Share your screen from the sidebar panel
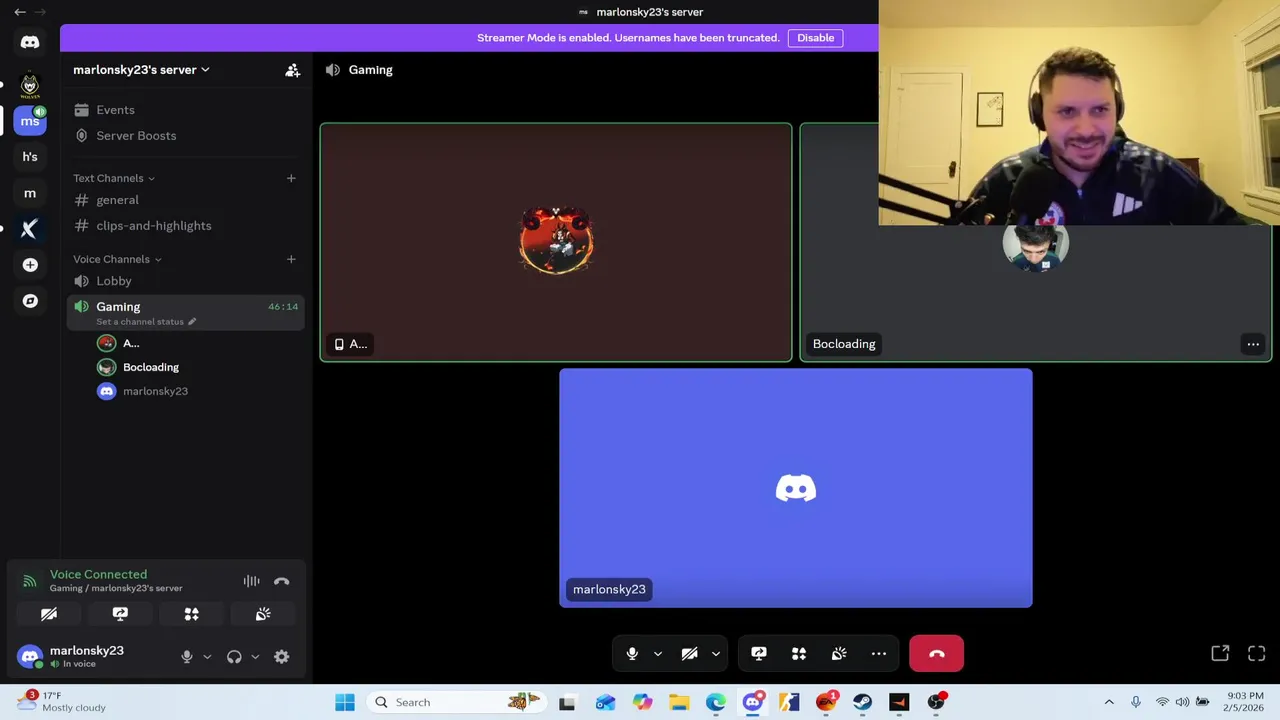 120,614
